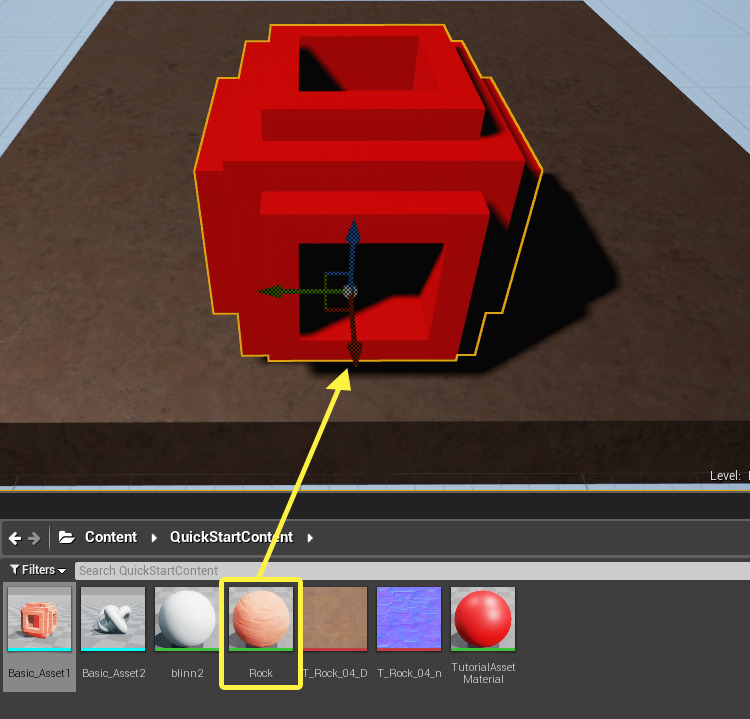Click the forward navigation arrow
Screen dimensions: 750x719
34,538
